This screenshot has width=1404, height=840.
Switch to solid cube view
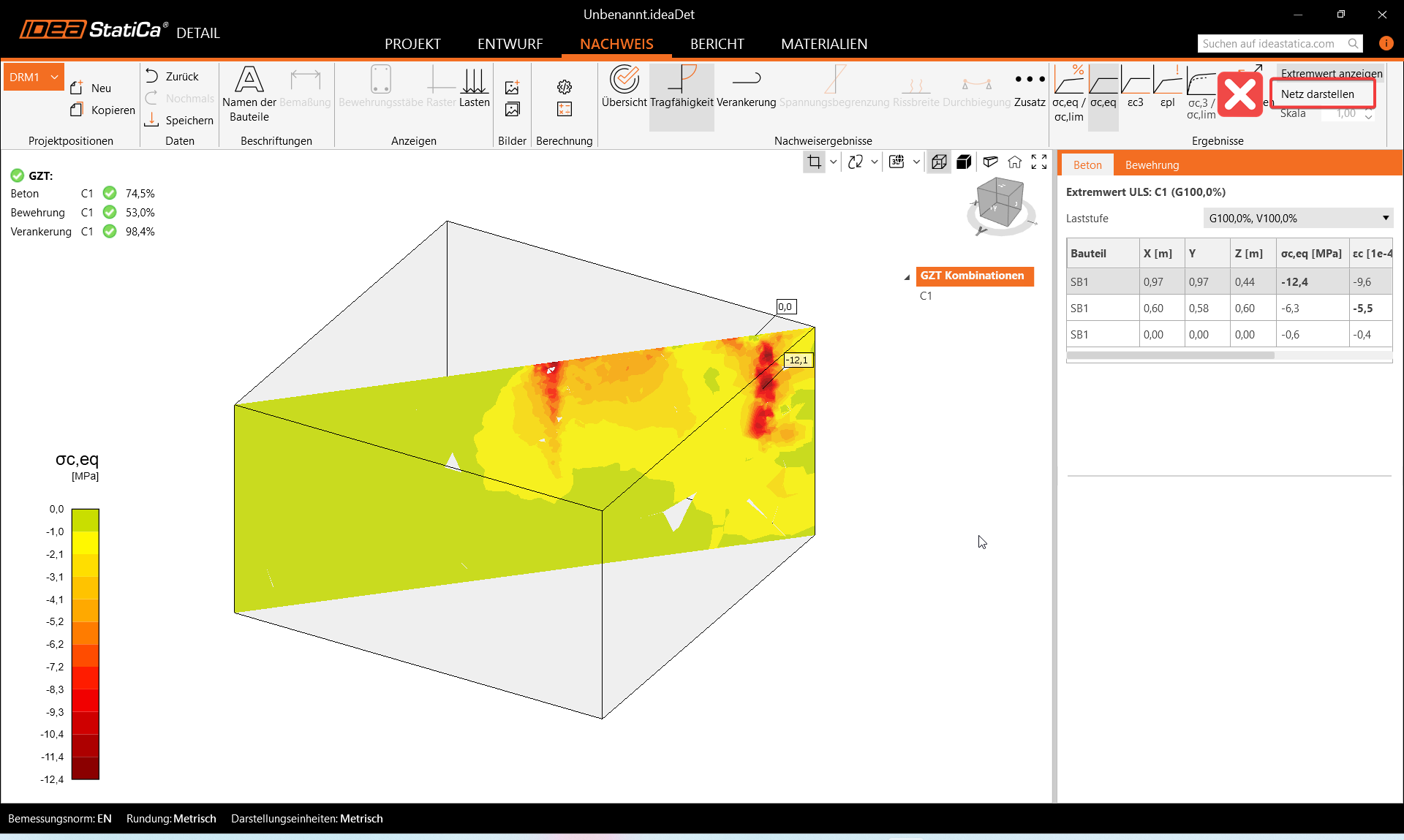click(x=964, y=162)
